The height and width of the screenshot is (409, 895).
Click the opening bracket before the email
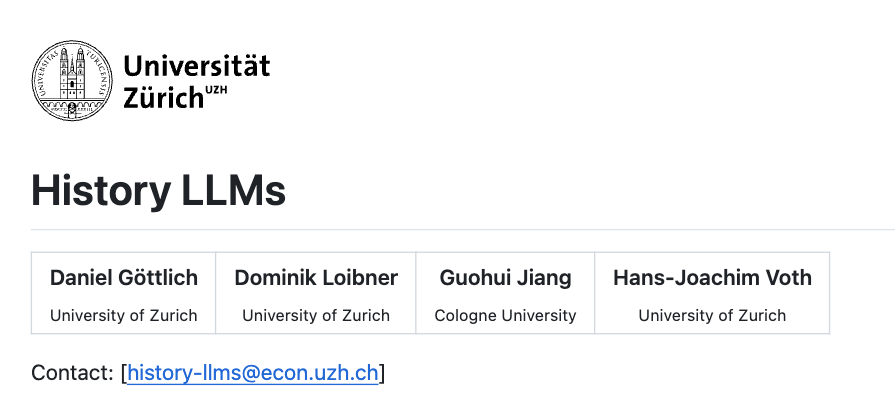click(x=123, y=373)
